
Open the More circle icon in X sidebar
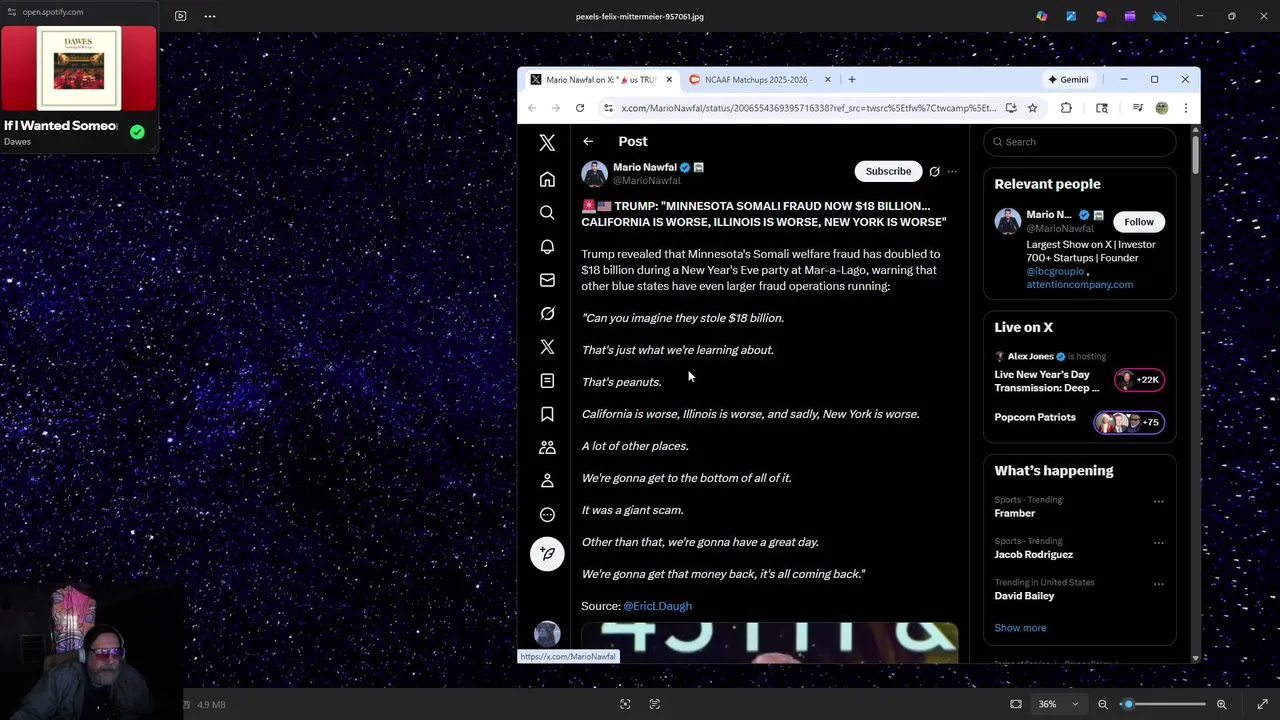547,515
